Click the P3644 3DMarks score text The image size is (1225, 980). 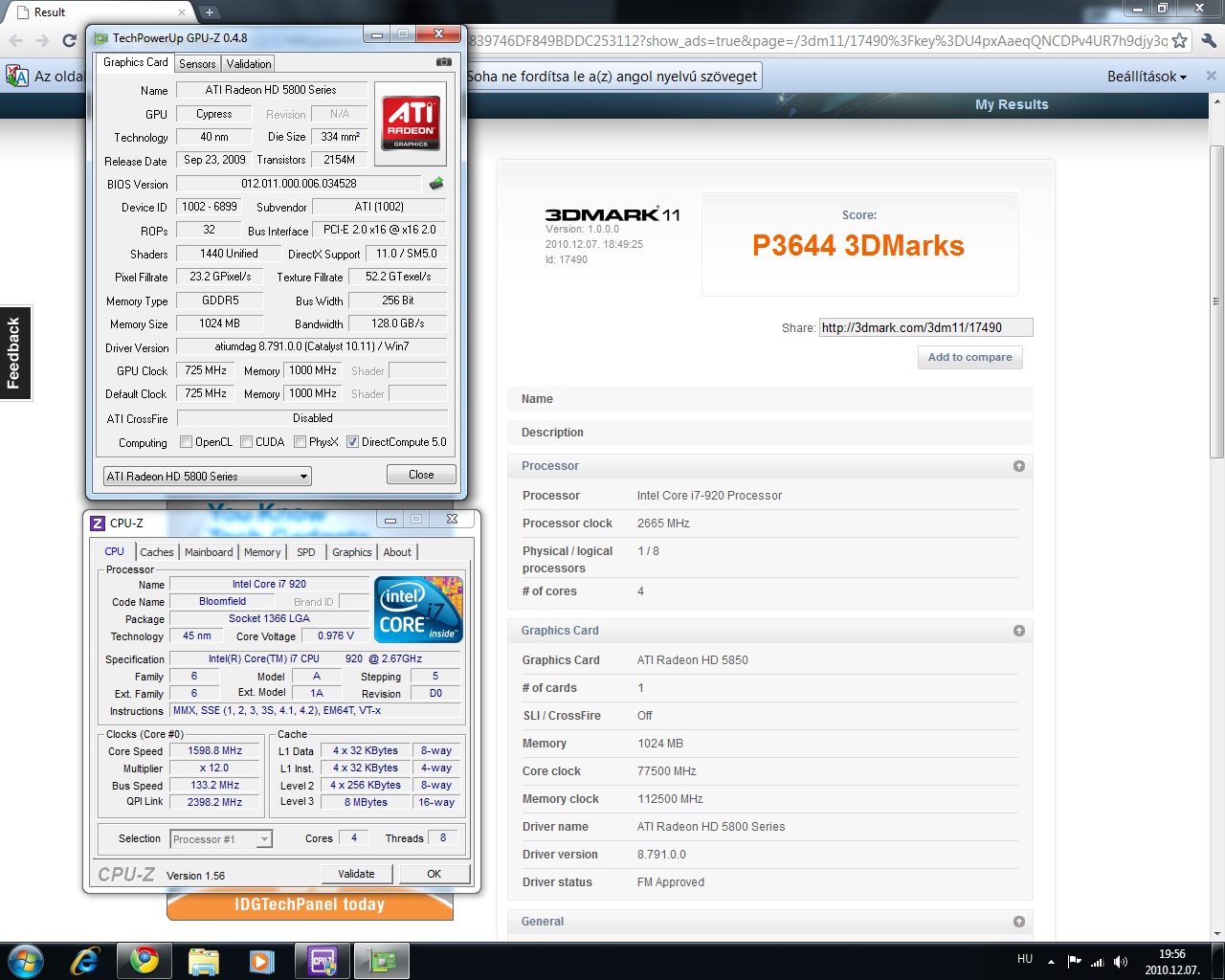tap(858, 246)
